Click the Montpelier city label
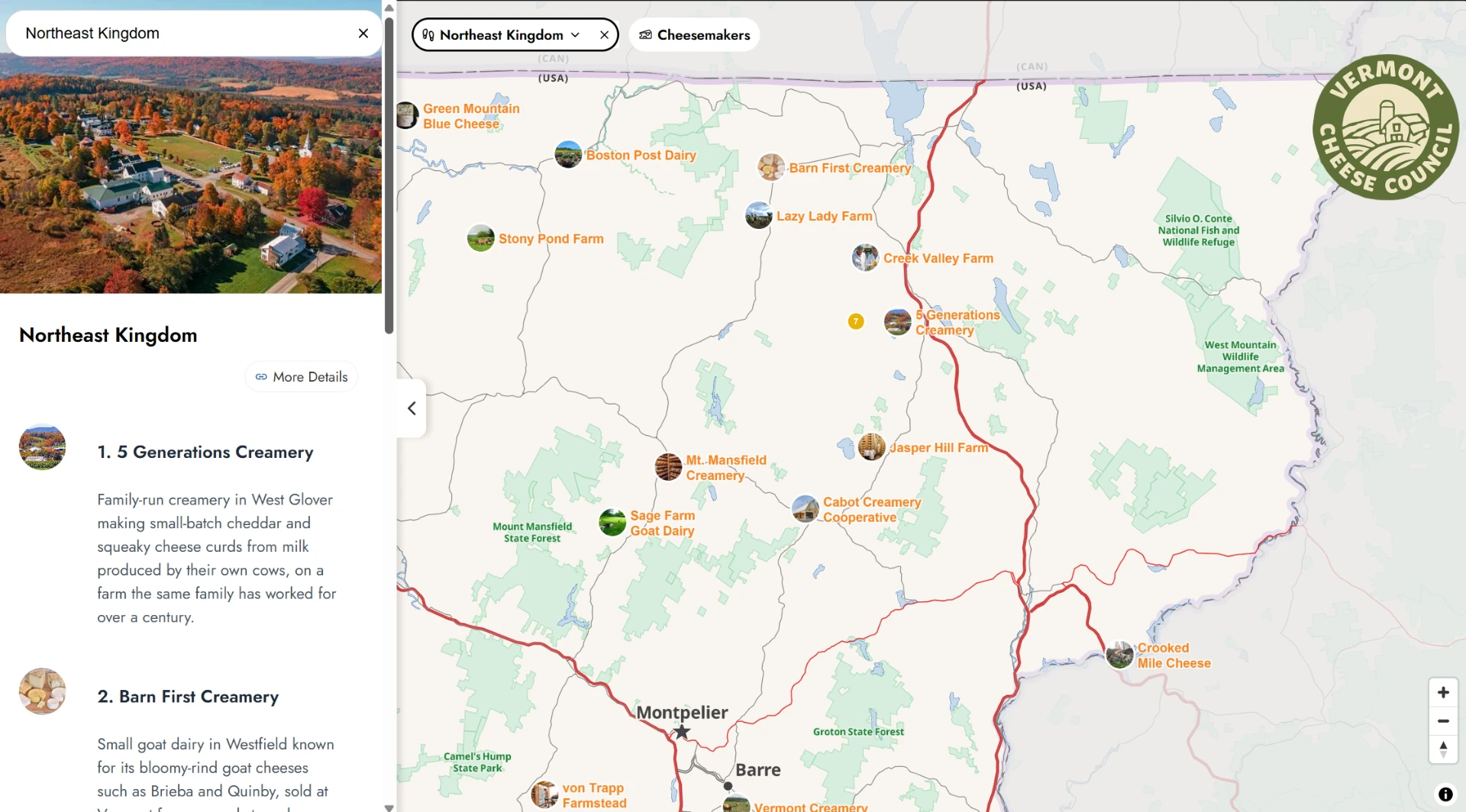This screenshot has width=1466, height=812. tap(682, 712)
